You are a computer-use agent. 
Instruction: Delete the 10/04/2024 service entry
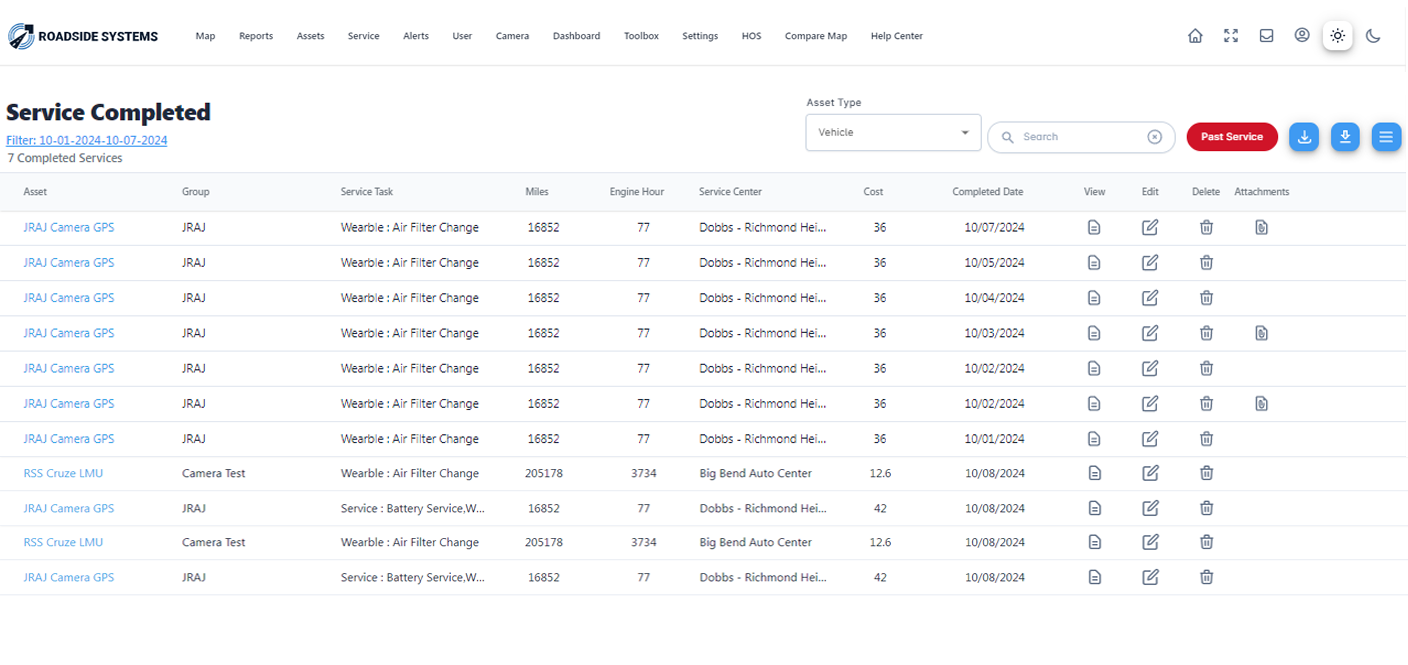[x=1207, y=298]
